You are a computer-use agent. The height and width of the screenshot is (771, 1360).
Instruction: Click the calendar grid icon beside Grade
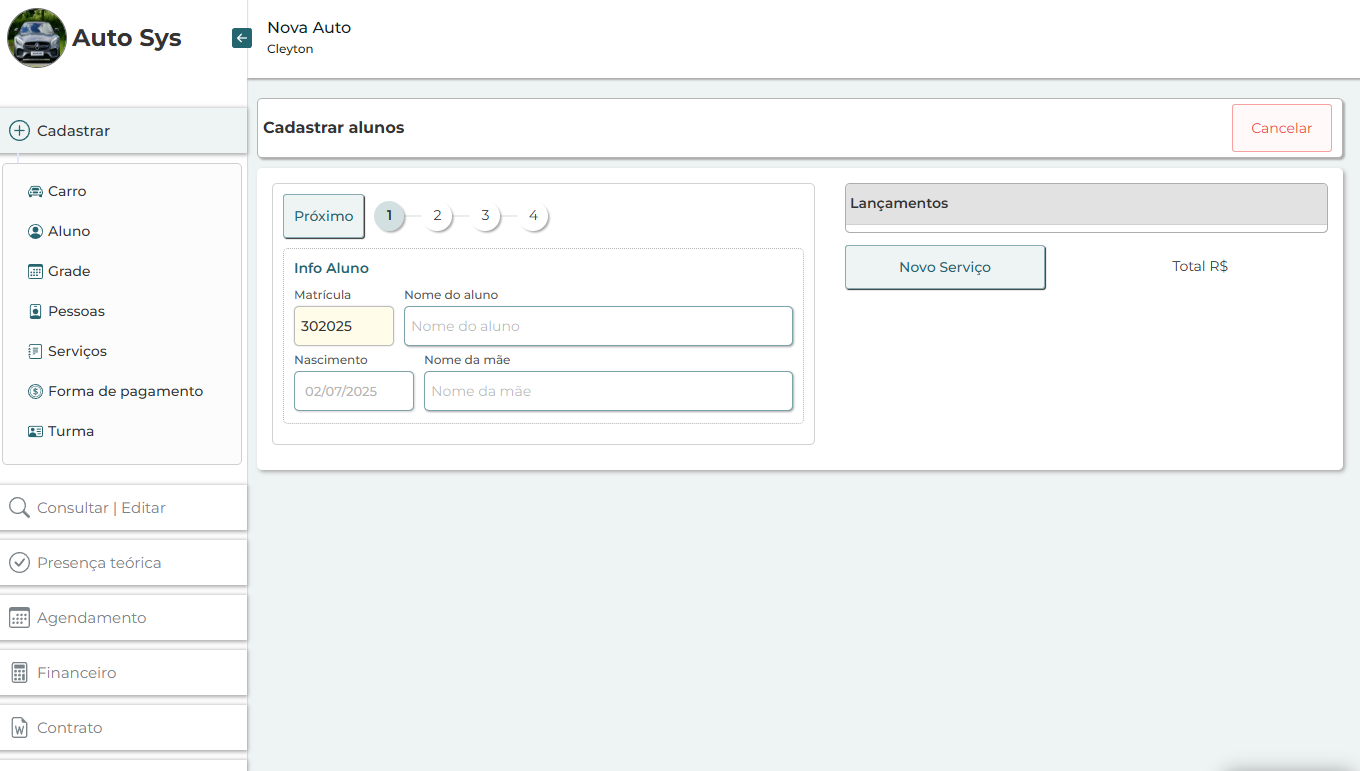pyautogui.click(x=35, y=271)
